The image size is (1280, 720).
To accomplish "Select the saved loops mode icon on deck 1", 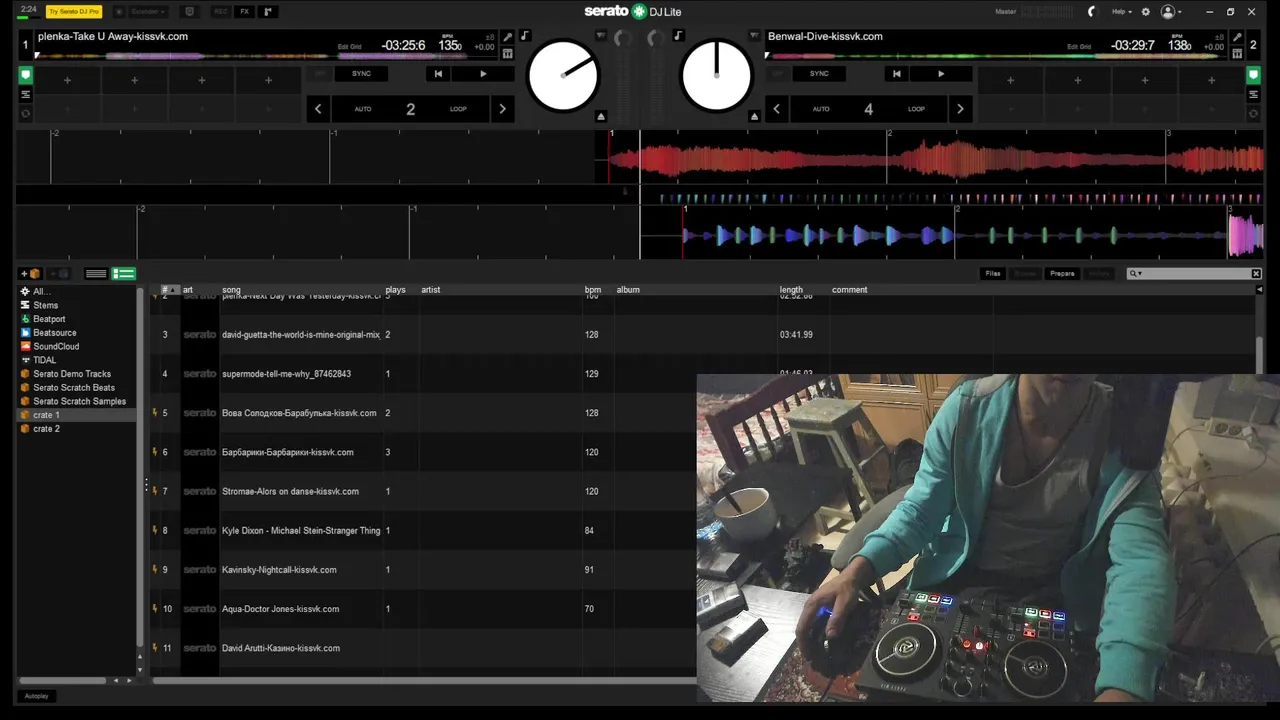I will (25, 113).
